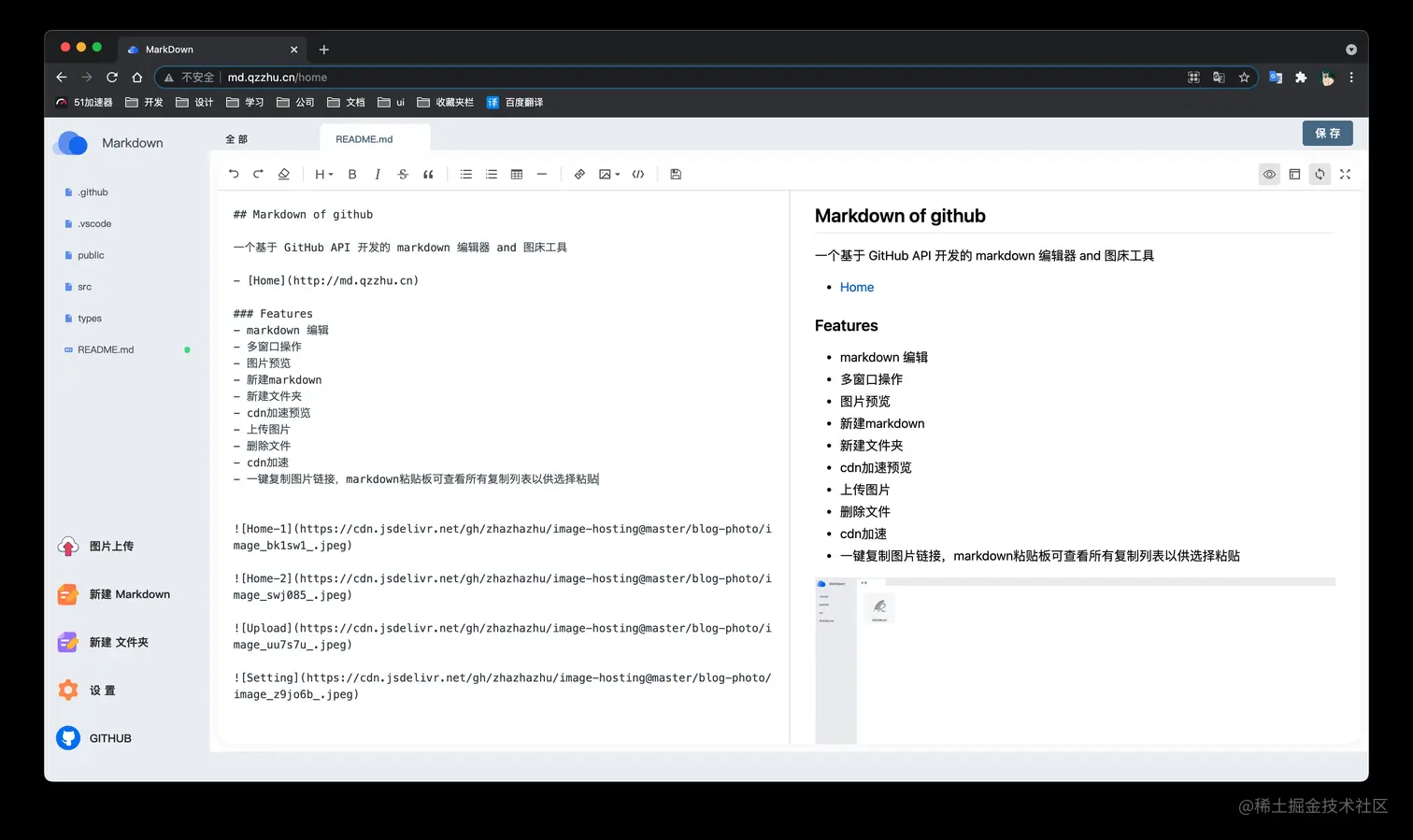Open the H heading dropdown
This screenshot has height=840, width=1413.
323,174
